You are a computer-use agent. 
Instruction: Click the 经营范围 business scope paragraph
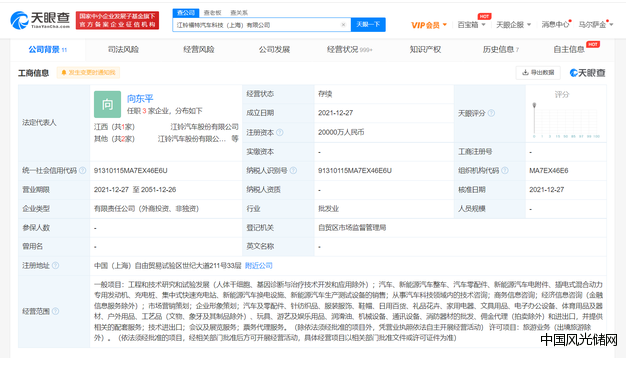point(348,311)
